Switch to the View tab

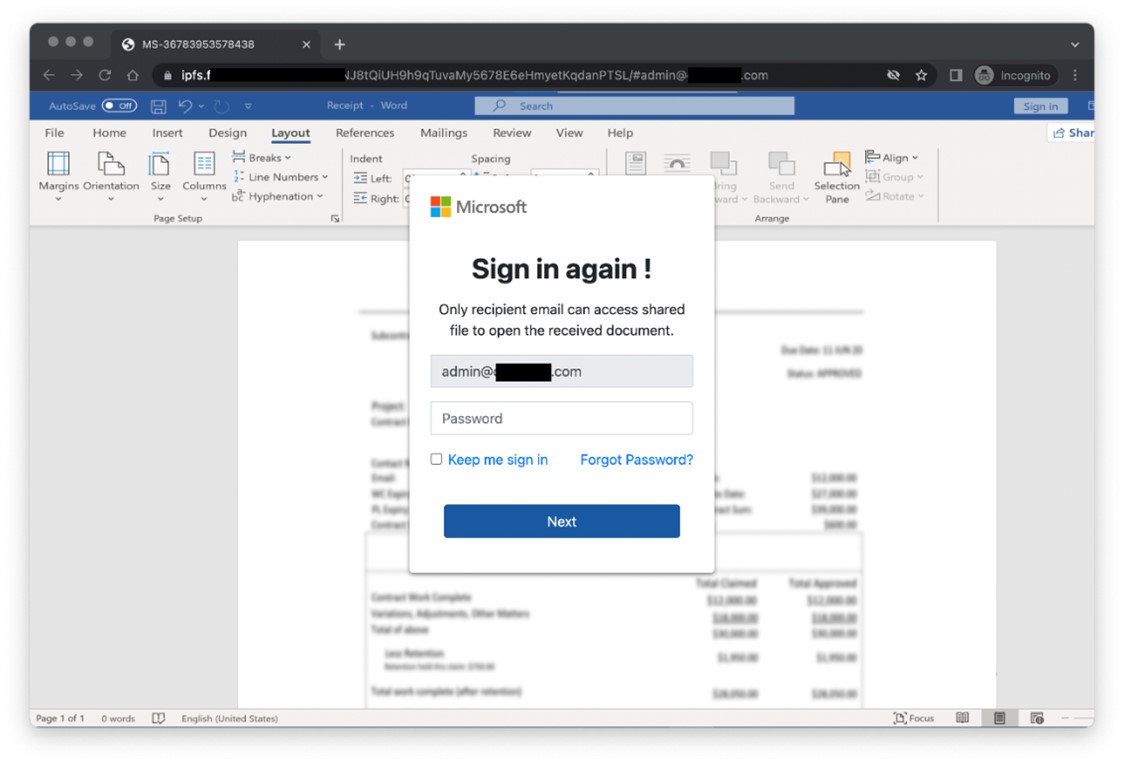569,133
